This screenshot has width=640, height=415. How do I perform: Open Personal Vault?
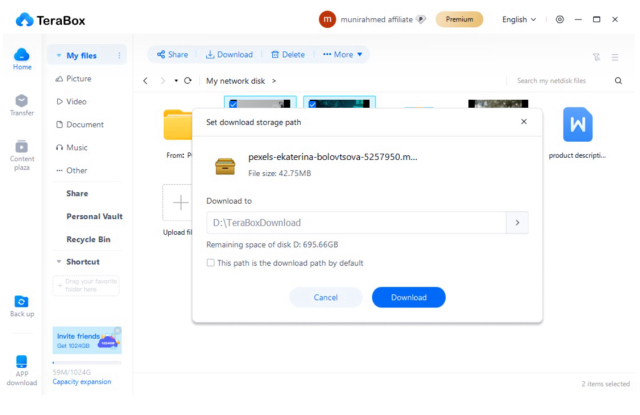[x=94, y=216]
